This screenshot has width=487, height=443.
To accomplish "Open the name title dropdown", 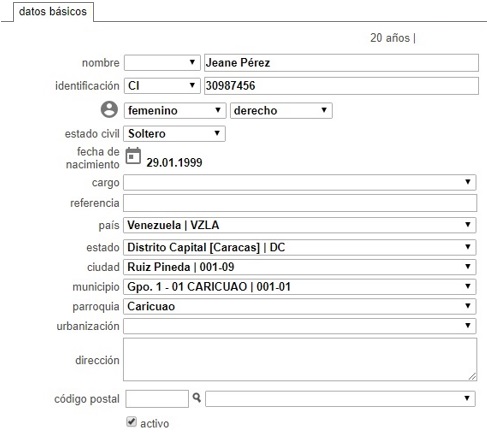I will (162, 63).
